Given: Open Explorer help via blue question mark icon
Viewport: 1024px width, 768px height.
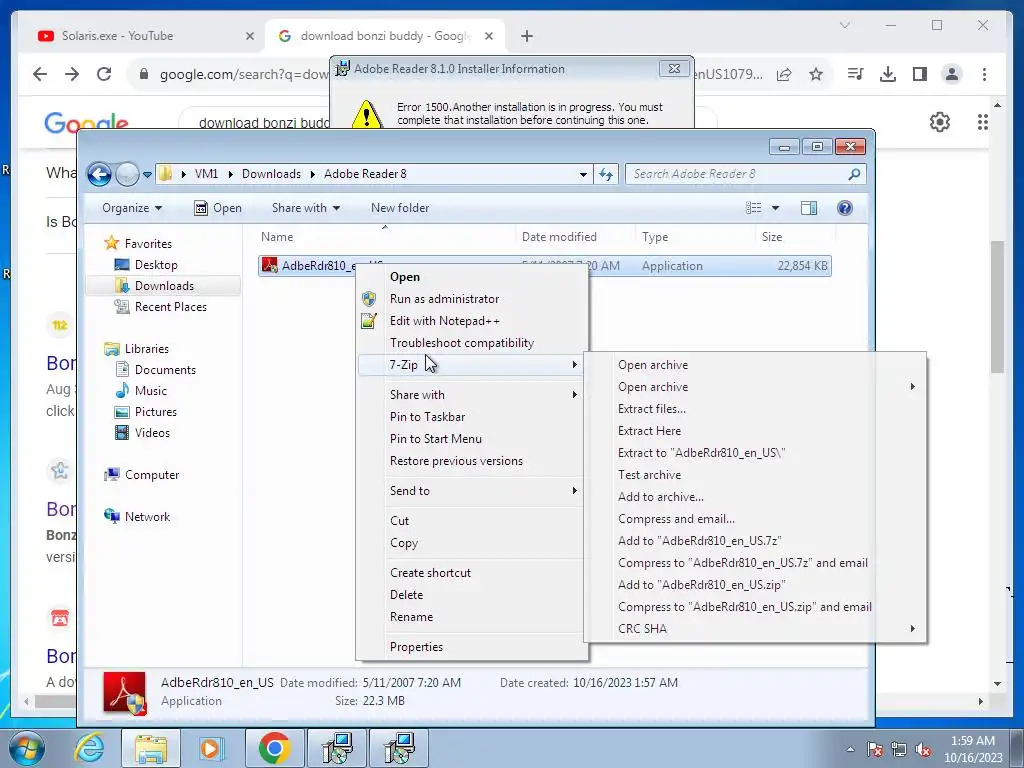Looking at the screenshot, I should tap(844, 208).
